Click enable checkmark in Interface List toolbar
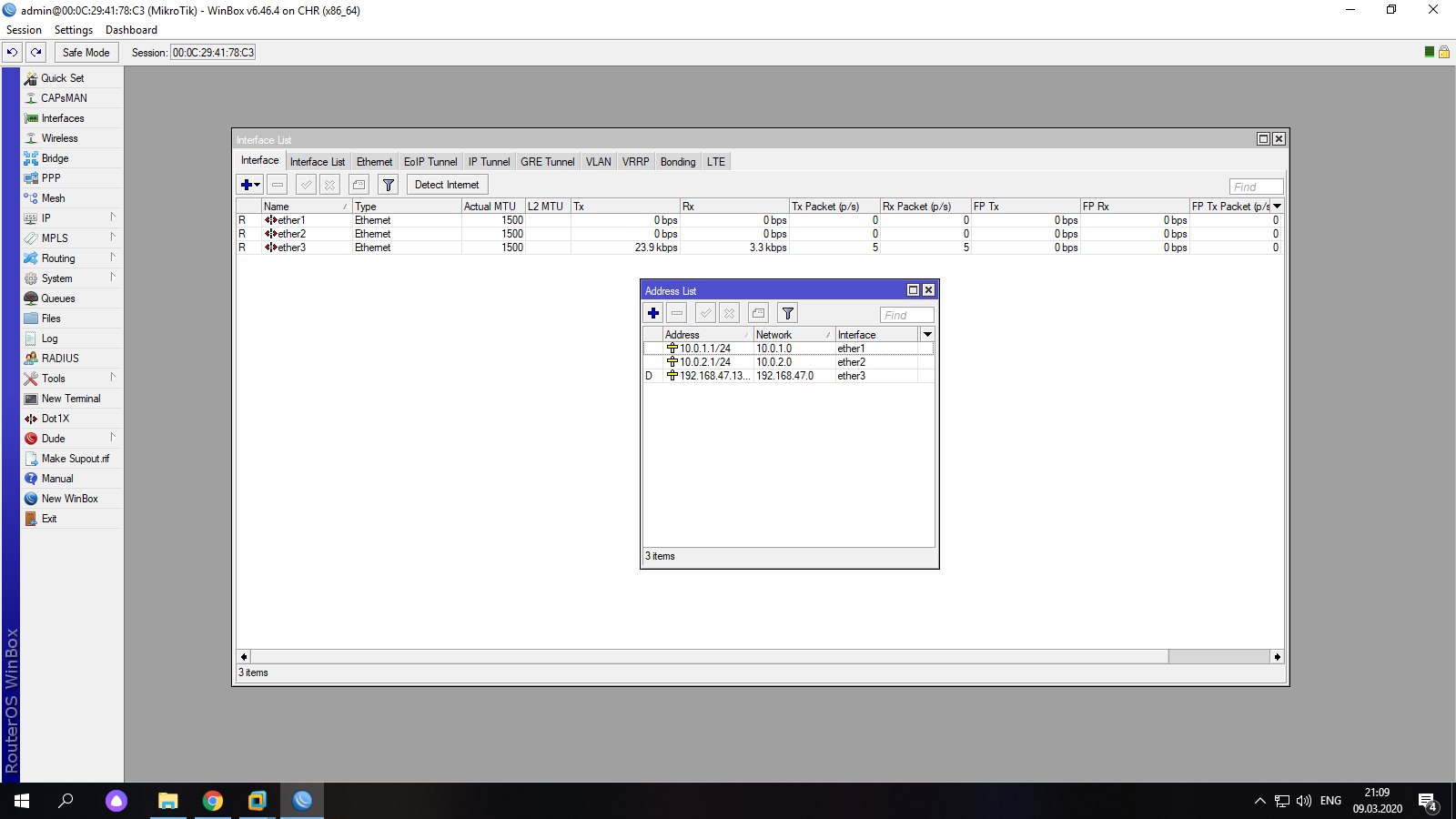Viewport: 1456px width, 819px height. (x=307, y=185)
